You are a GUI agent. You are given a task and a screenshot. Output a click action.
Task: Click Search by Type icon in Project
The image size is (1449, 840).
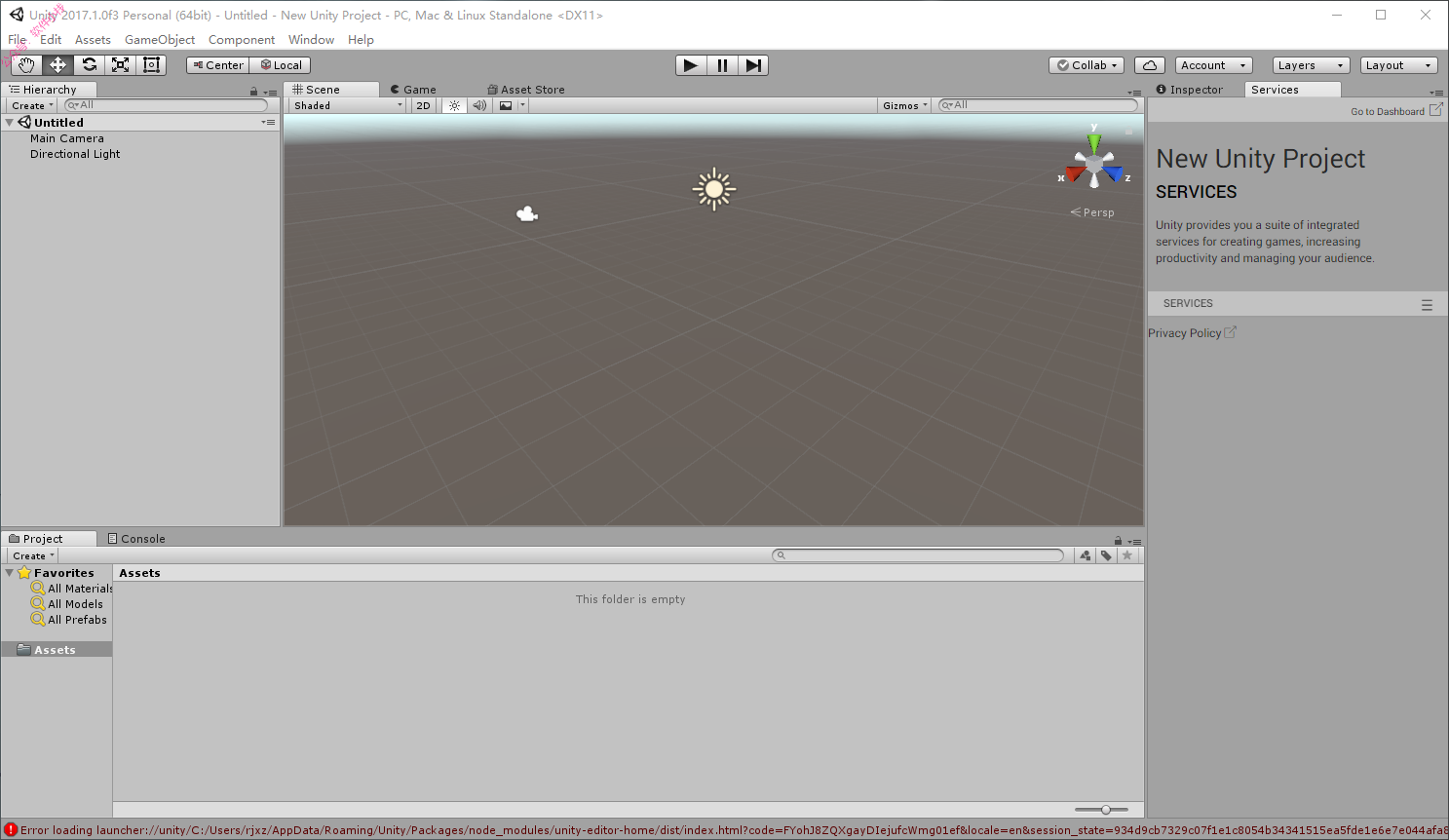point(1085,555)
